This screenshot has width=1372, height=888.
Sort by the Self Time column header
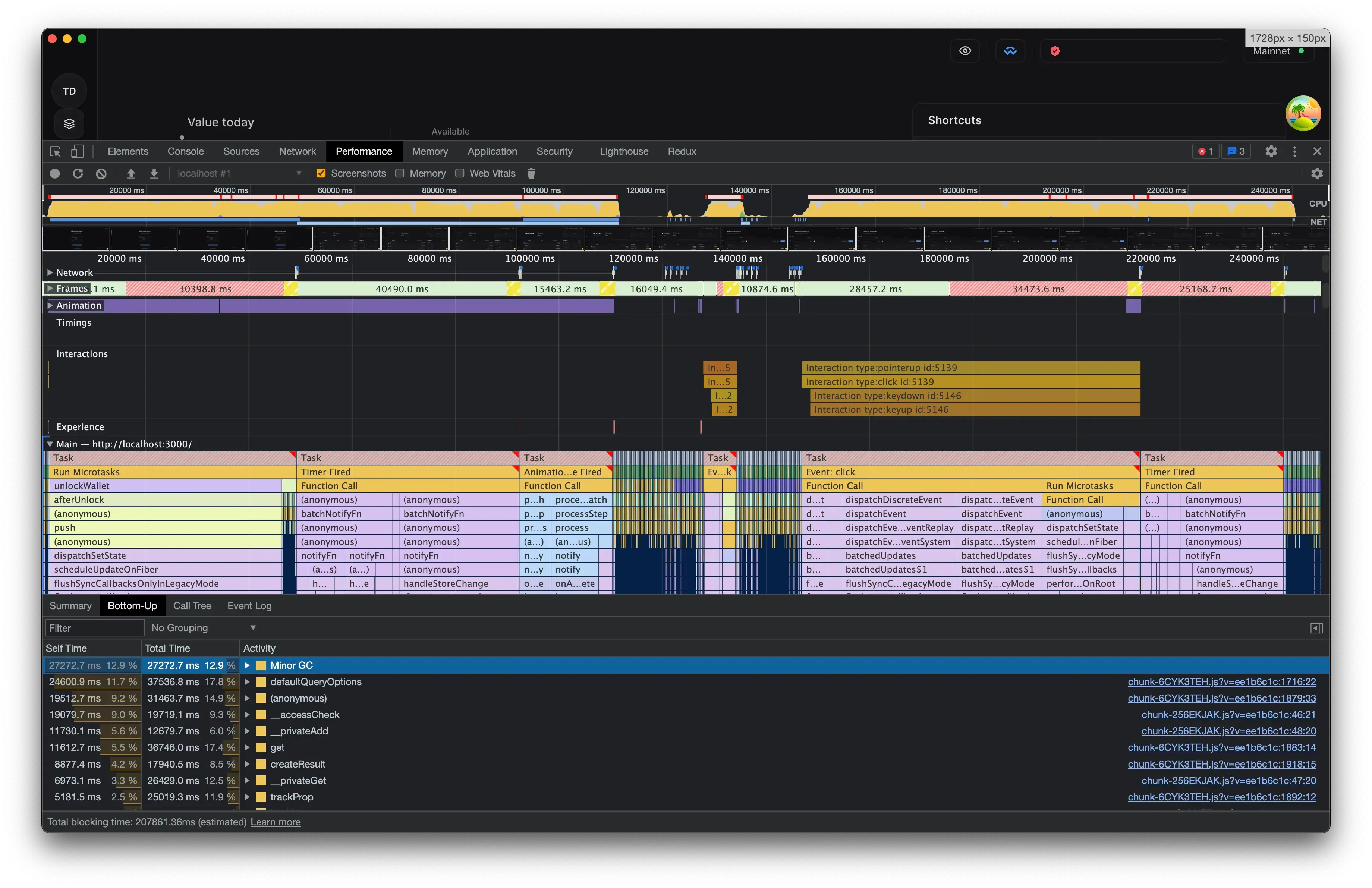92,648
